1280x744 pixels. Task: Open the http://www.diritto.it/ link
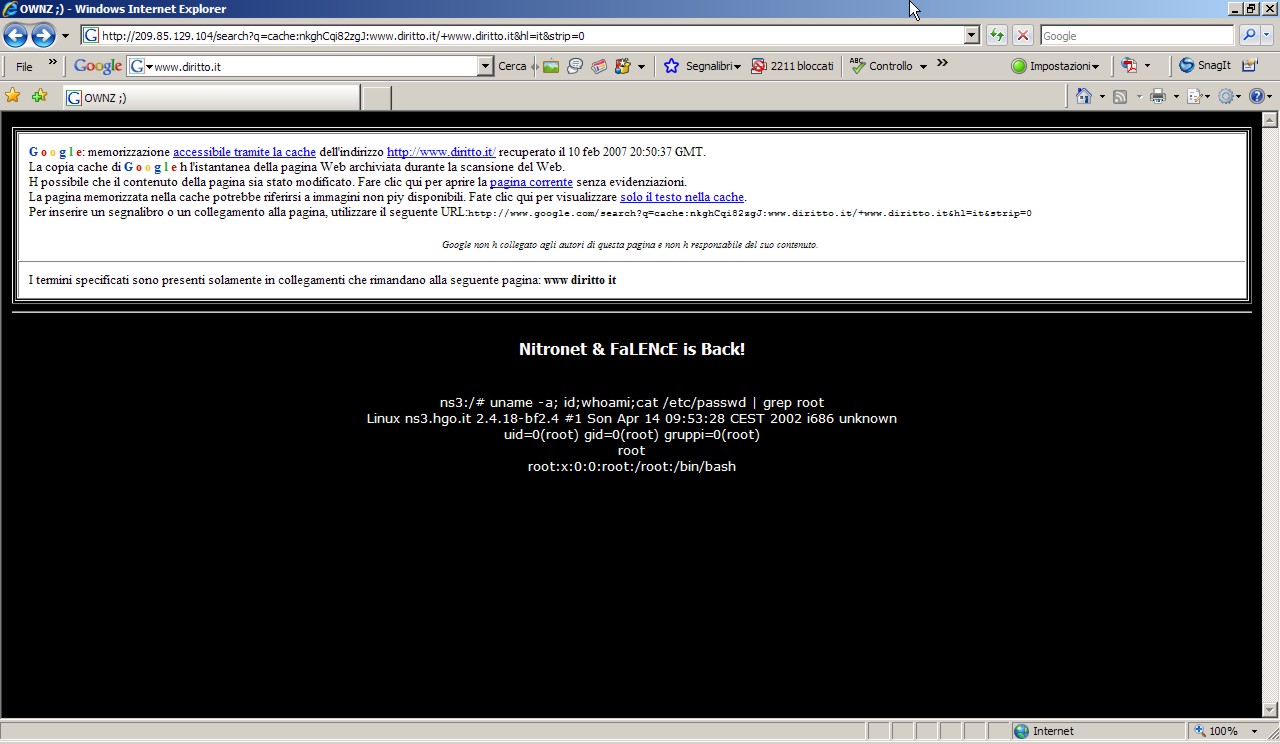click(x=441, y=152)
